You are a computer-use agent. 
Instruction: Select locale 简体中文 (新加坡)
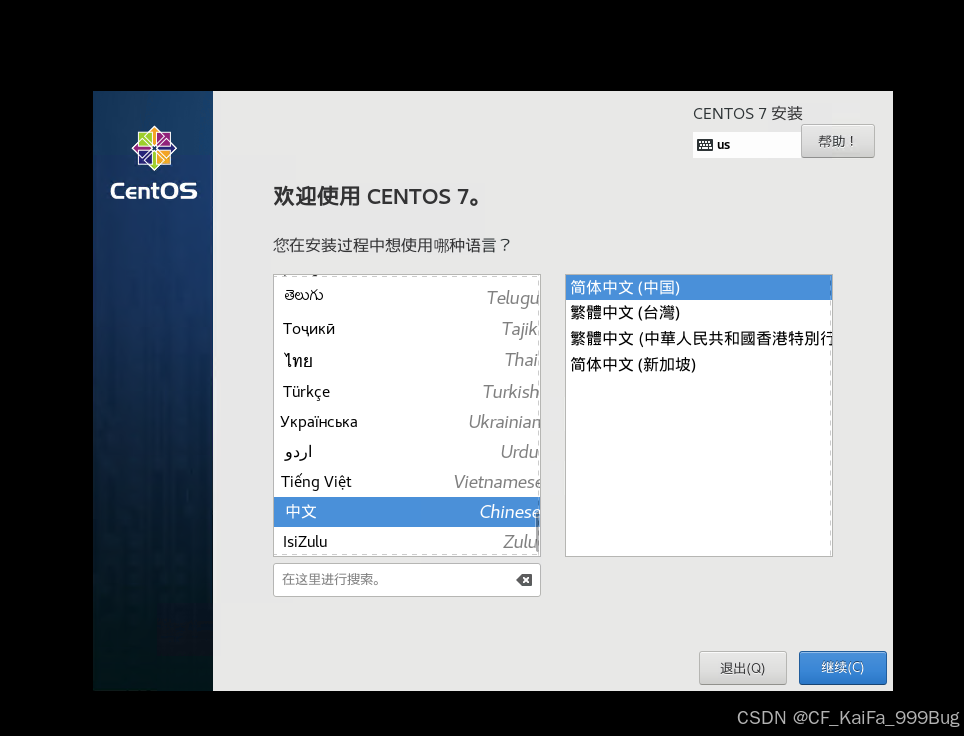click(698, 365)
